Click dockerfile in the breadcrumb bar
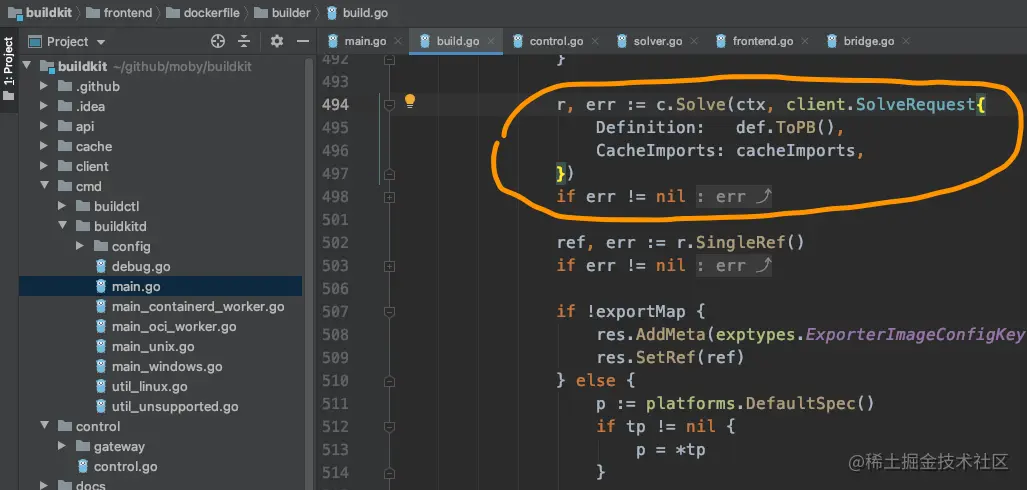This screenshot has width=1027, height=490. tap(202, 12)
